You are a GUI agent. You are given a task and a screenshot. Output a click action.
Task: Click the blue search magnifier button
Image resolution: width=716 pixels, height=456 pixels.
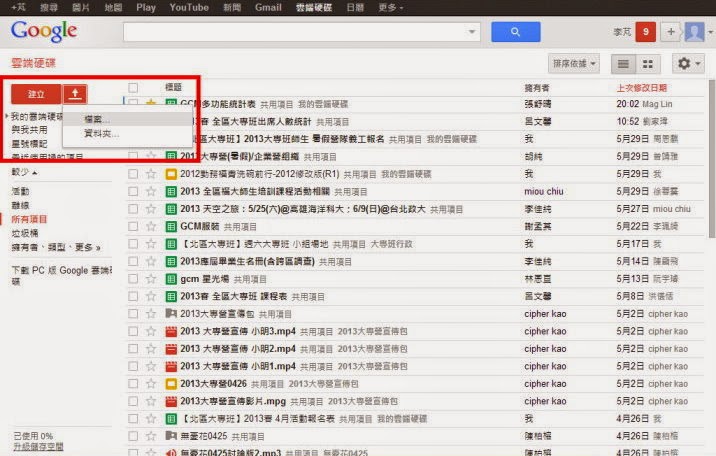tap(516, 32)
